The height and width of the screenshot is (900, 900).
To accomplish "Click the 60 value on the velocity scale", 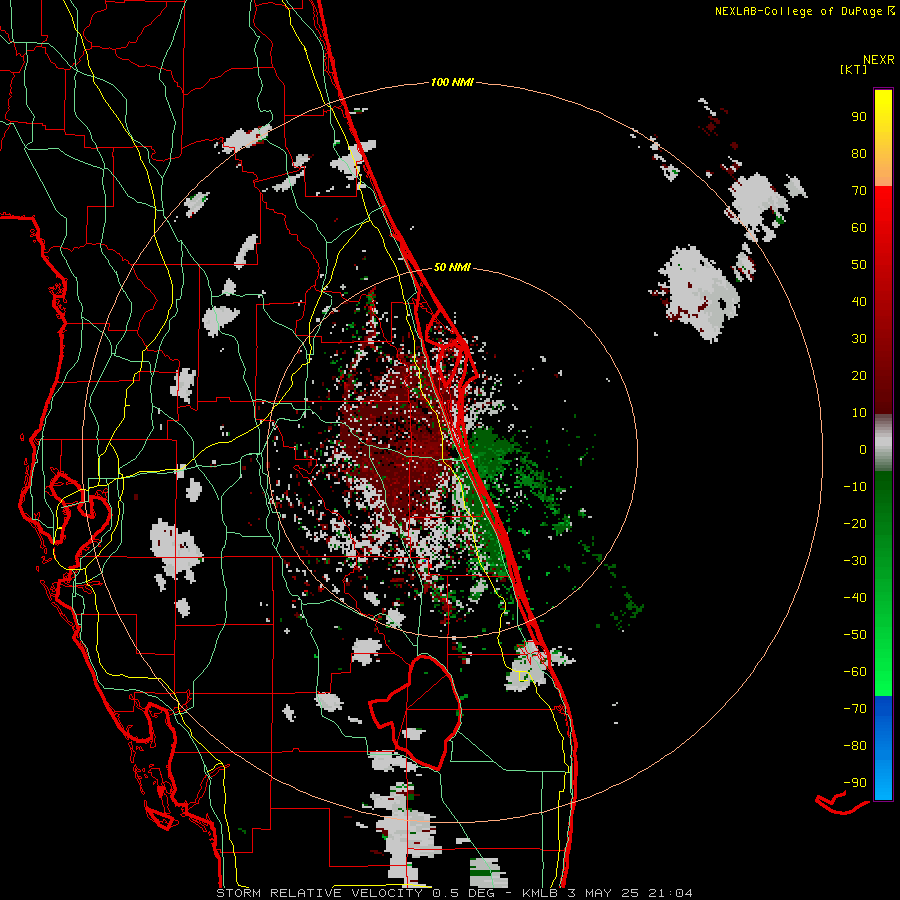I will coord(859,228).
